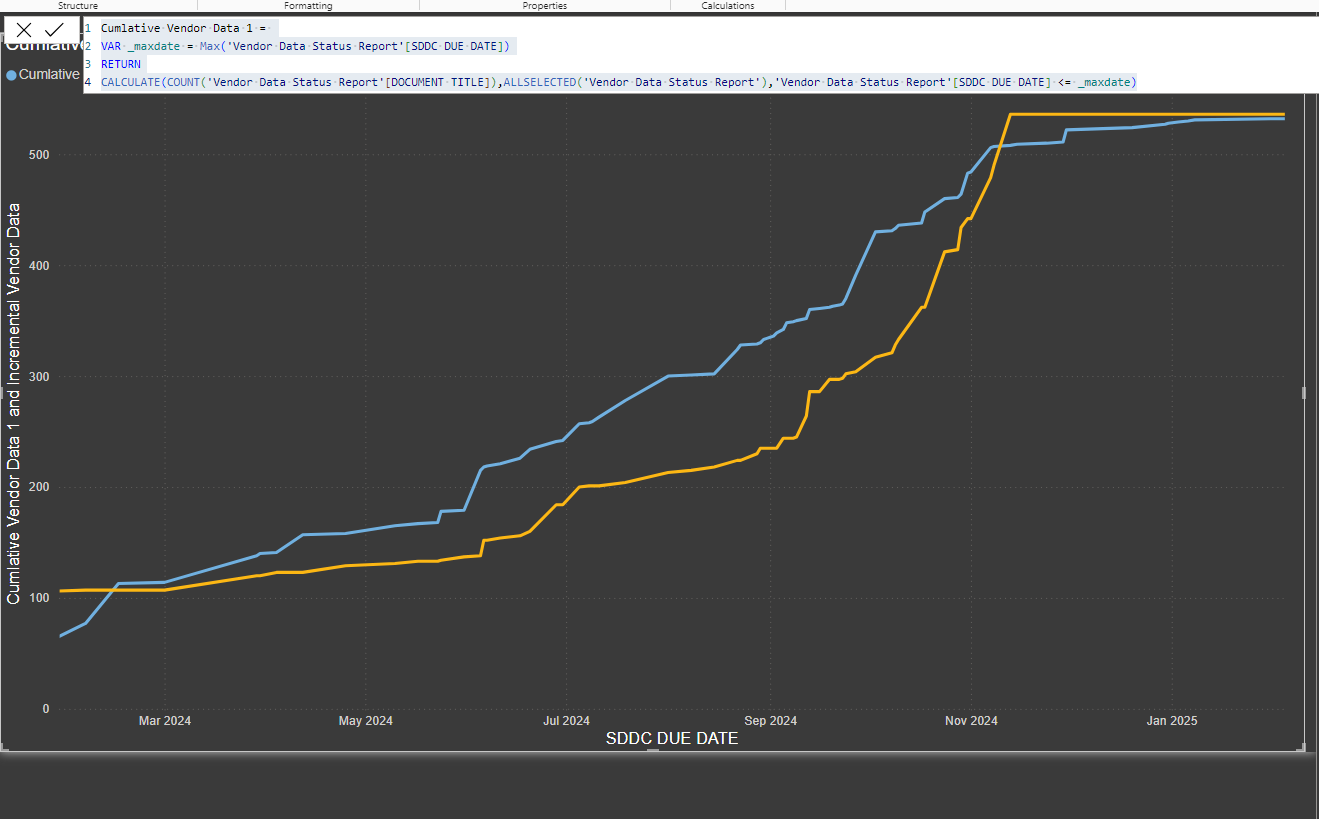The height and width of the screenshot is (819, 1319).
Task: Click the 300 y-axis value
Action: click(39, 377)
